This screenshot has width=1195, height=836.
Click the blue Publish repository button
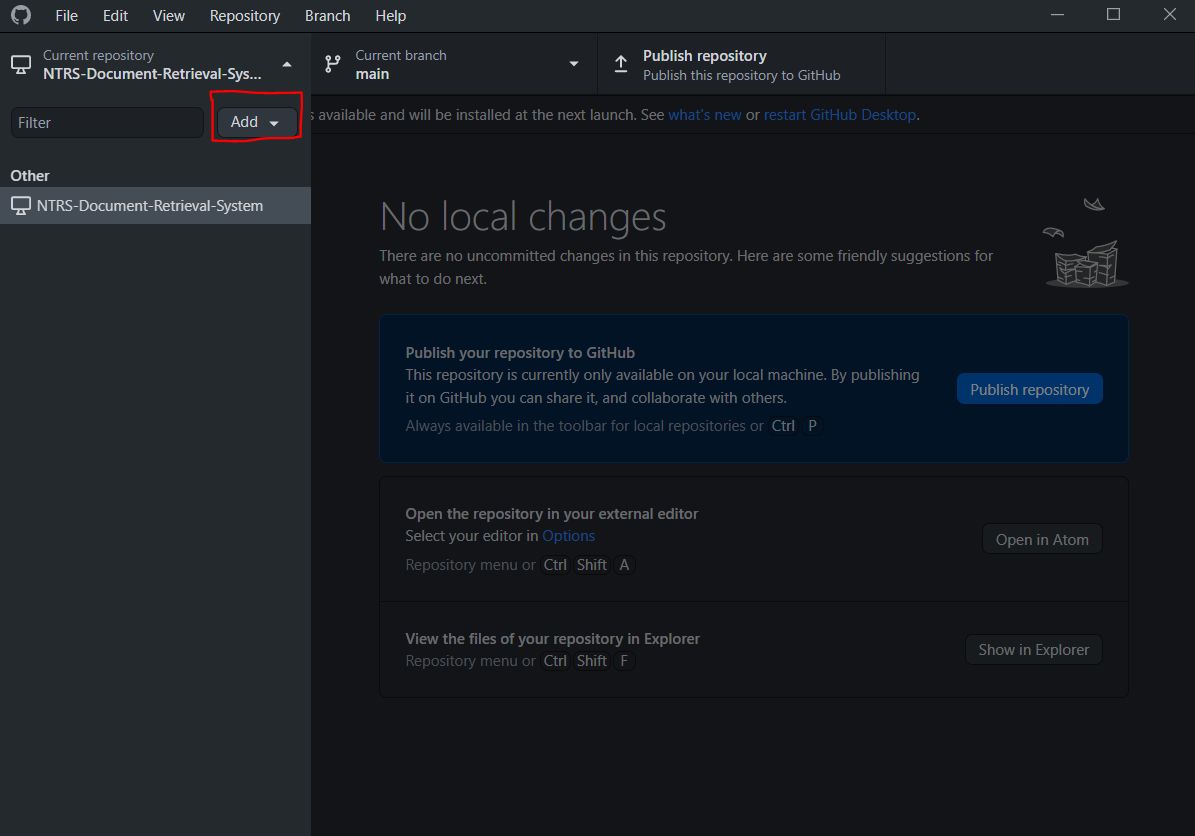[x=1029, y=389]
